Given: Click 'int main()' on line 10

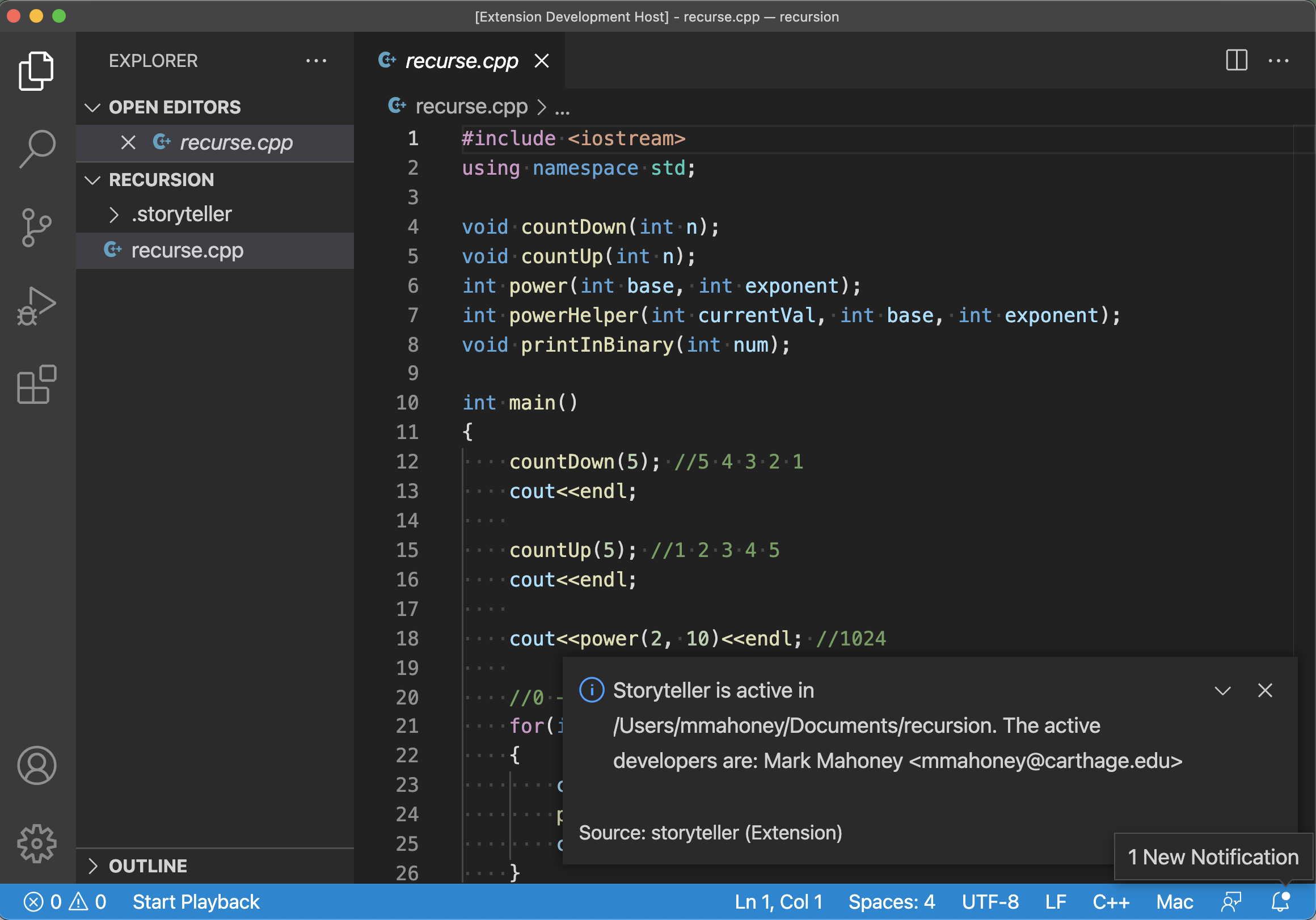Looking at the screenshot, I should (520, 403).
